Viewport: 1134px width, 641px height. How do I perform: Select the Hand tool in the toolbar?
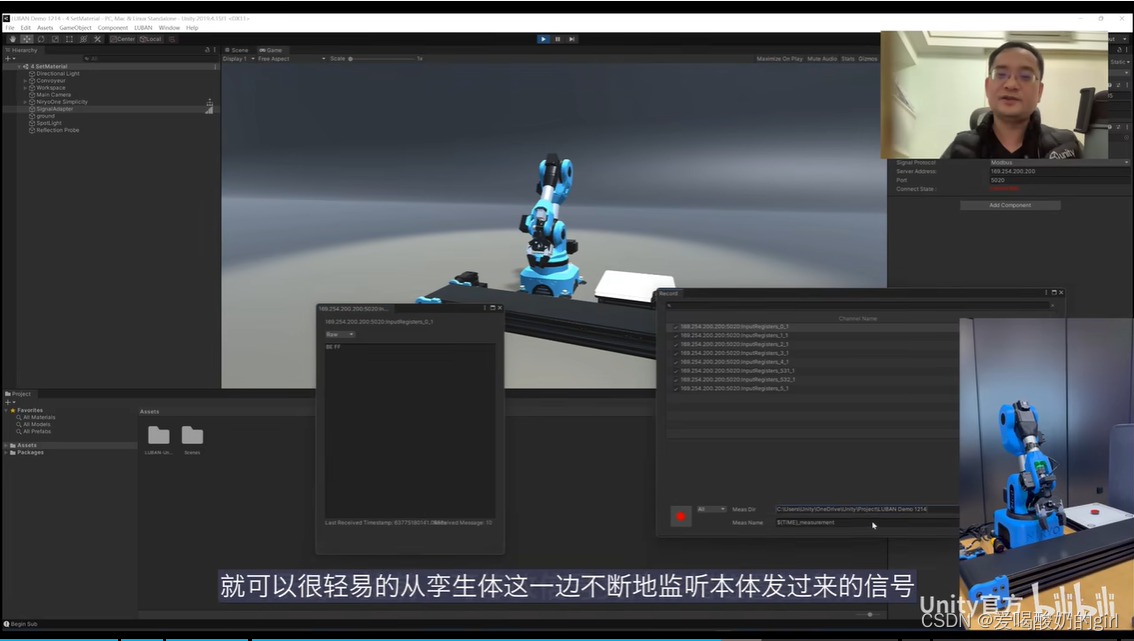coord(12,39)
